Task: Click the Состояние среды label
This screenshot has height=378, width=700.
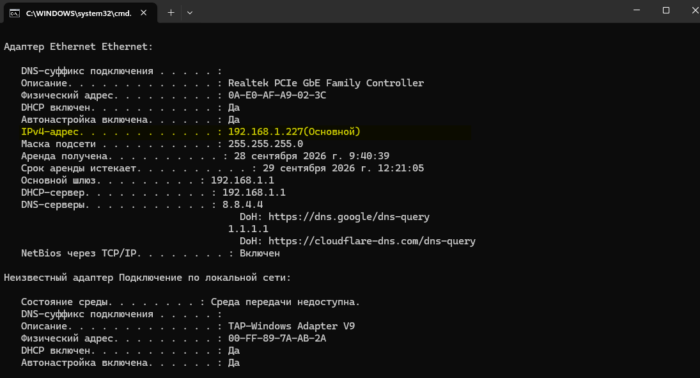Action: 64,302
